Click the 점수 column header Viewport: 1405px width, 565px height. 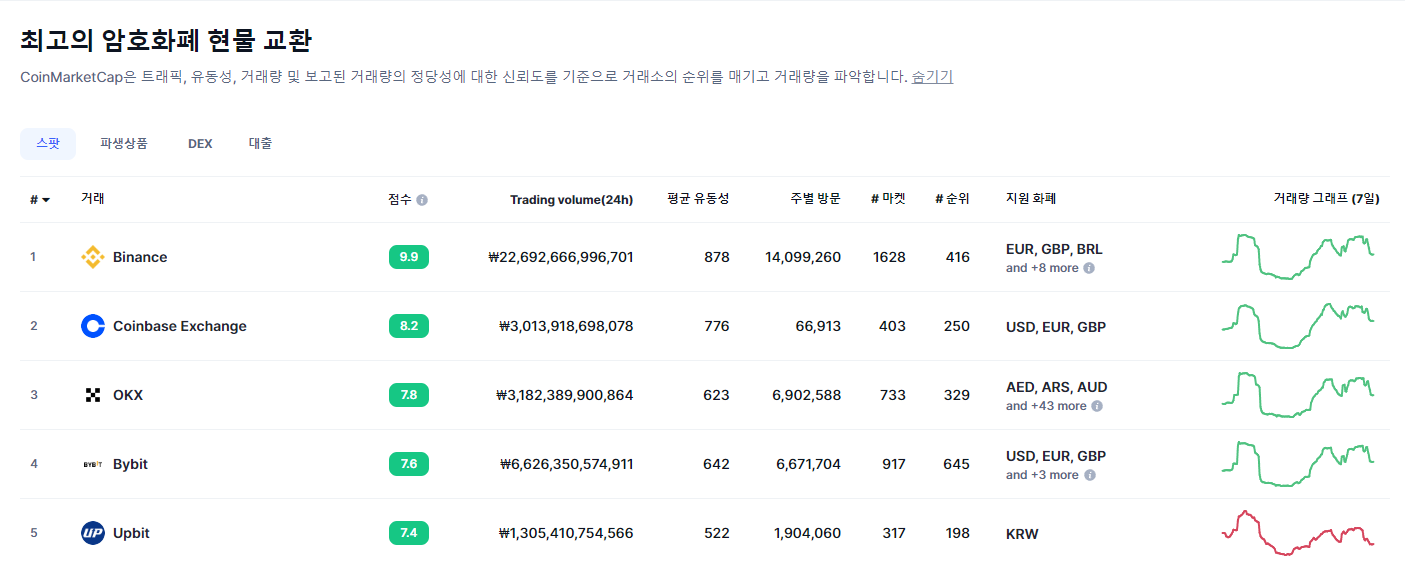pyautogui.click(x=400, y=199)
